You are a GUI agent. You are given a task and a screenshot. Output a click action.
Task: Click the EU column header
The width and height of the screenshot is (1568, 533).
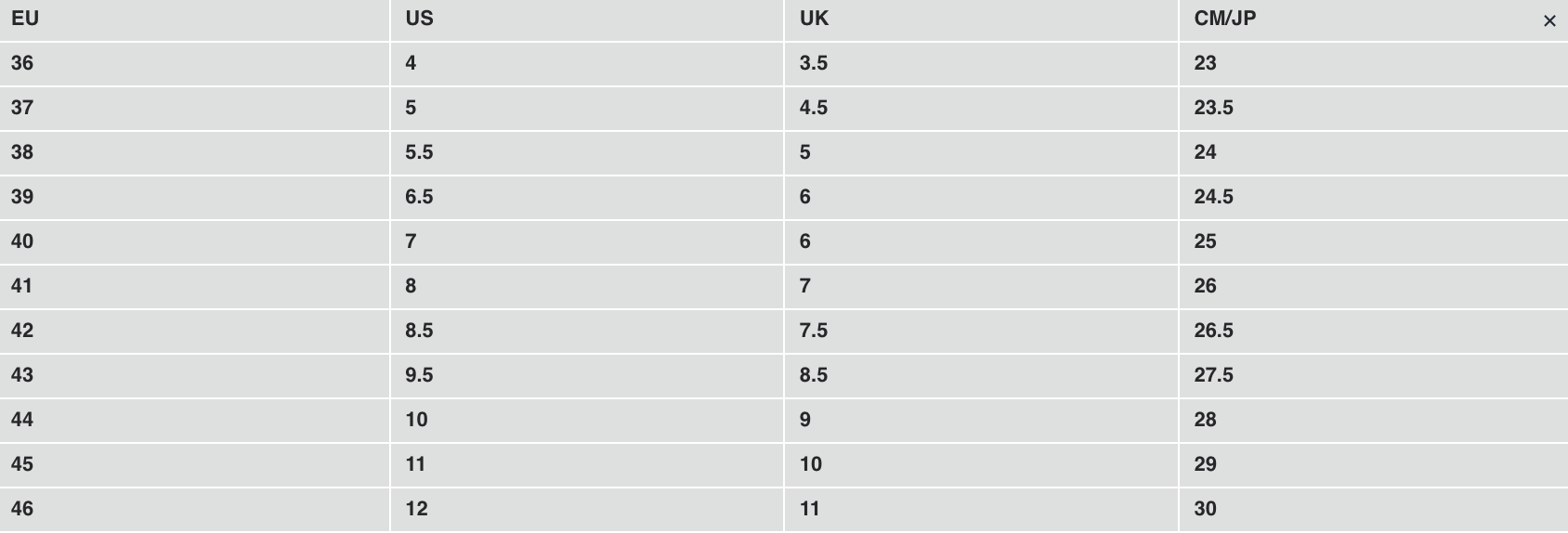(25, 19)
